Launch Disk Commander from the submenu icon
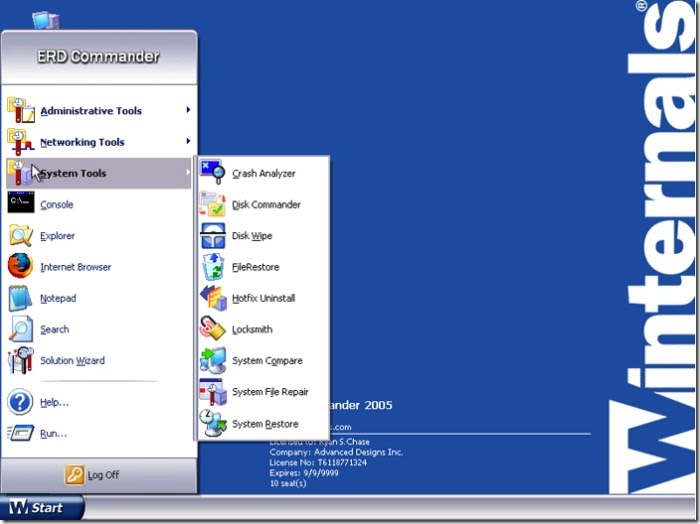 (213, 204)
